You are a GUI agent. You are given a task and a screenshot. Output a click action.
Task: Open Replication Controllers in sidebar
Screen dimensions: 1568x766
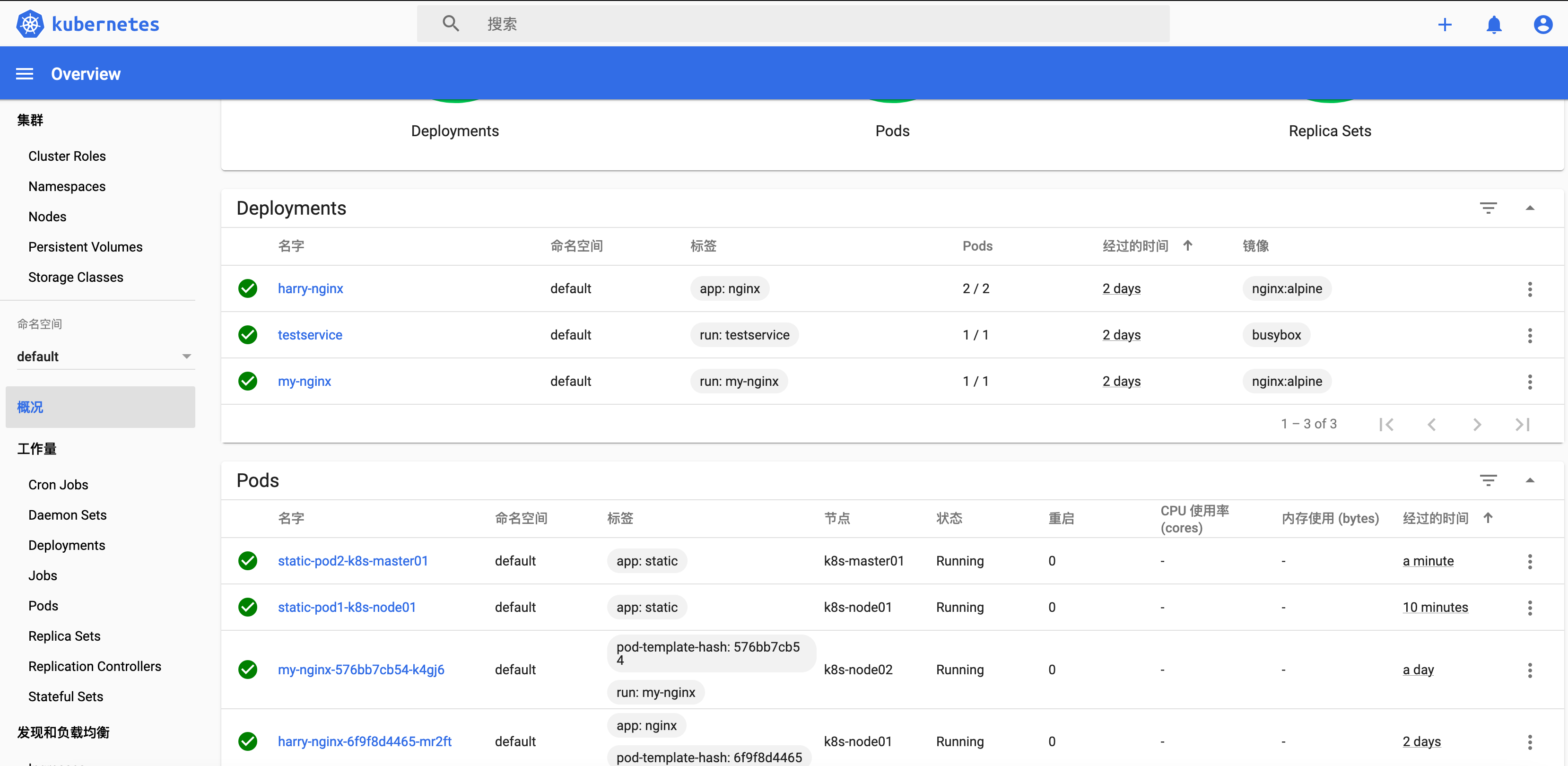point(95,666)
